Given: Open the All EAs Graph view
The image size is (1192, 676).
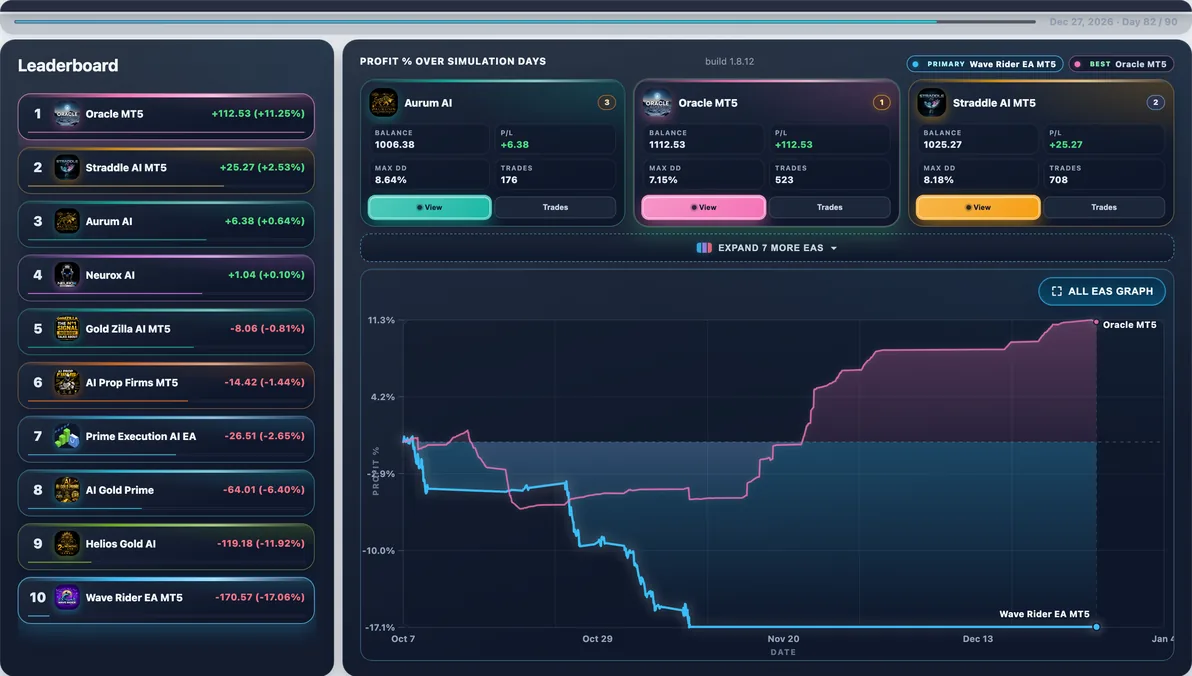Looking at the screenshot, I should [x=1102, y=291].
